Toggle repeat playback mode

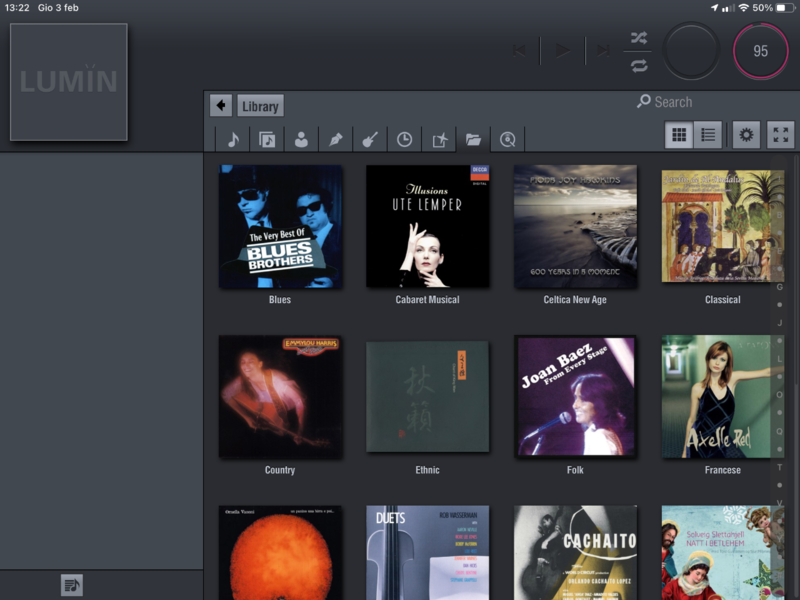point(639,65)
